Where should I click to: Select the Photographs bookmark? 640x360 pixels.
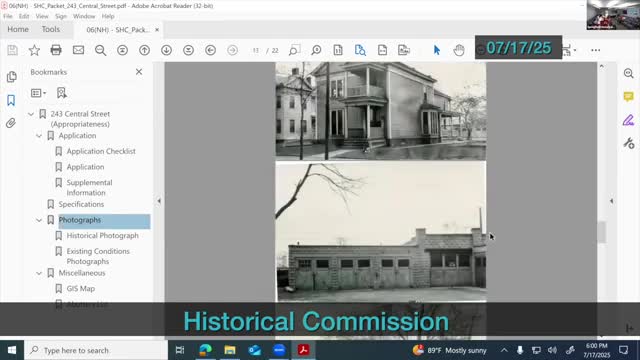pos(80,220)
